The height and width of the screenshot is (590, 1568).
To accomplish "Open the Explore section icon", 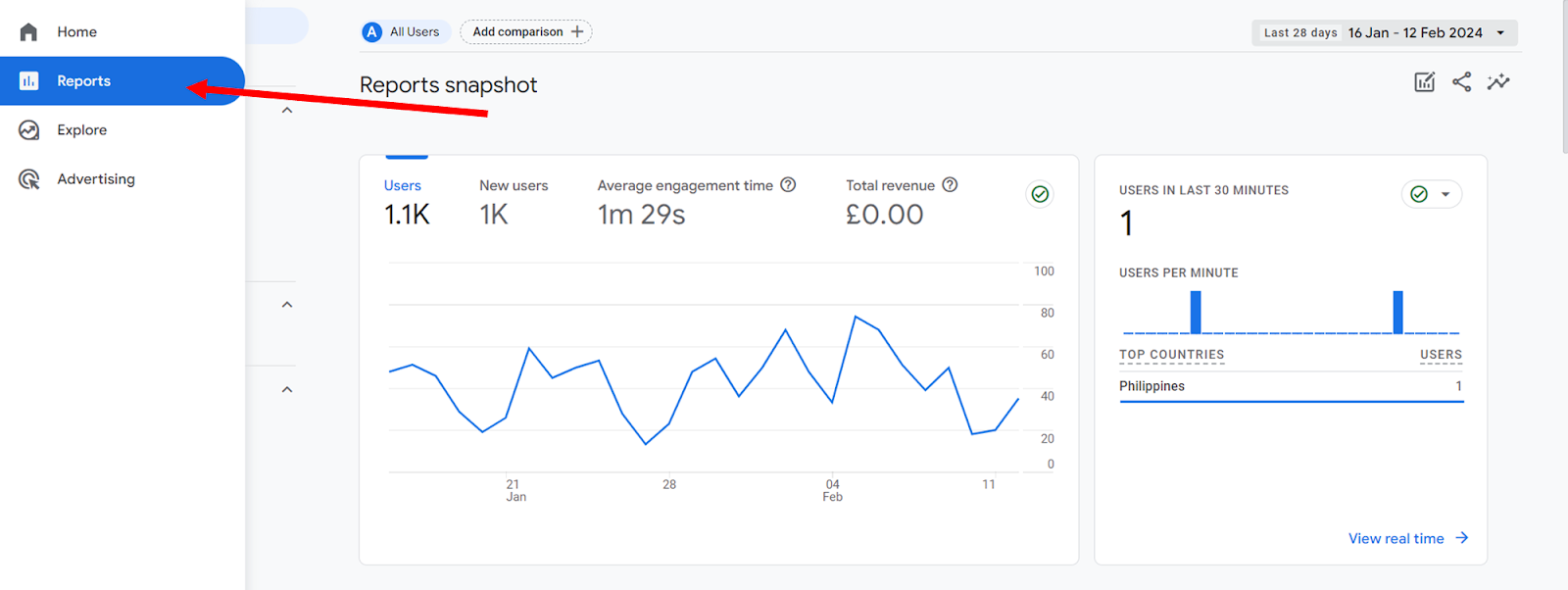I will pyautogui.click(x=28, y=130).
